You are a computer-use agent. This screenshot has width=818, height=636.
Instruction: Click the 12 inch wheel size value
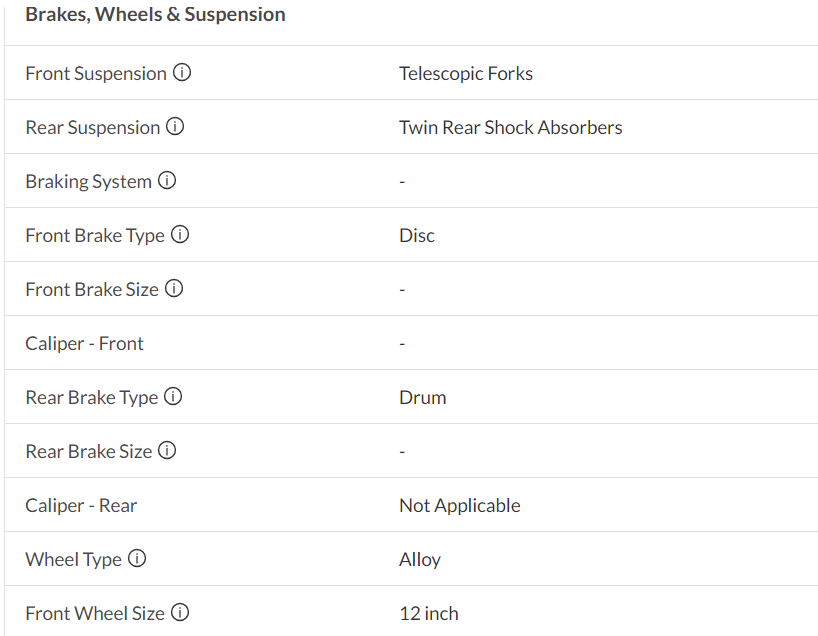coord(428,614)
